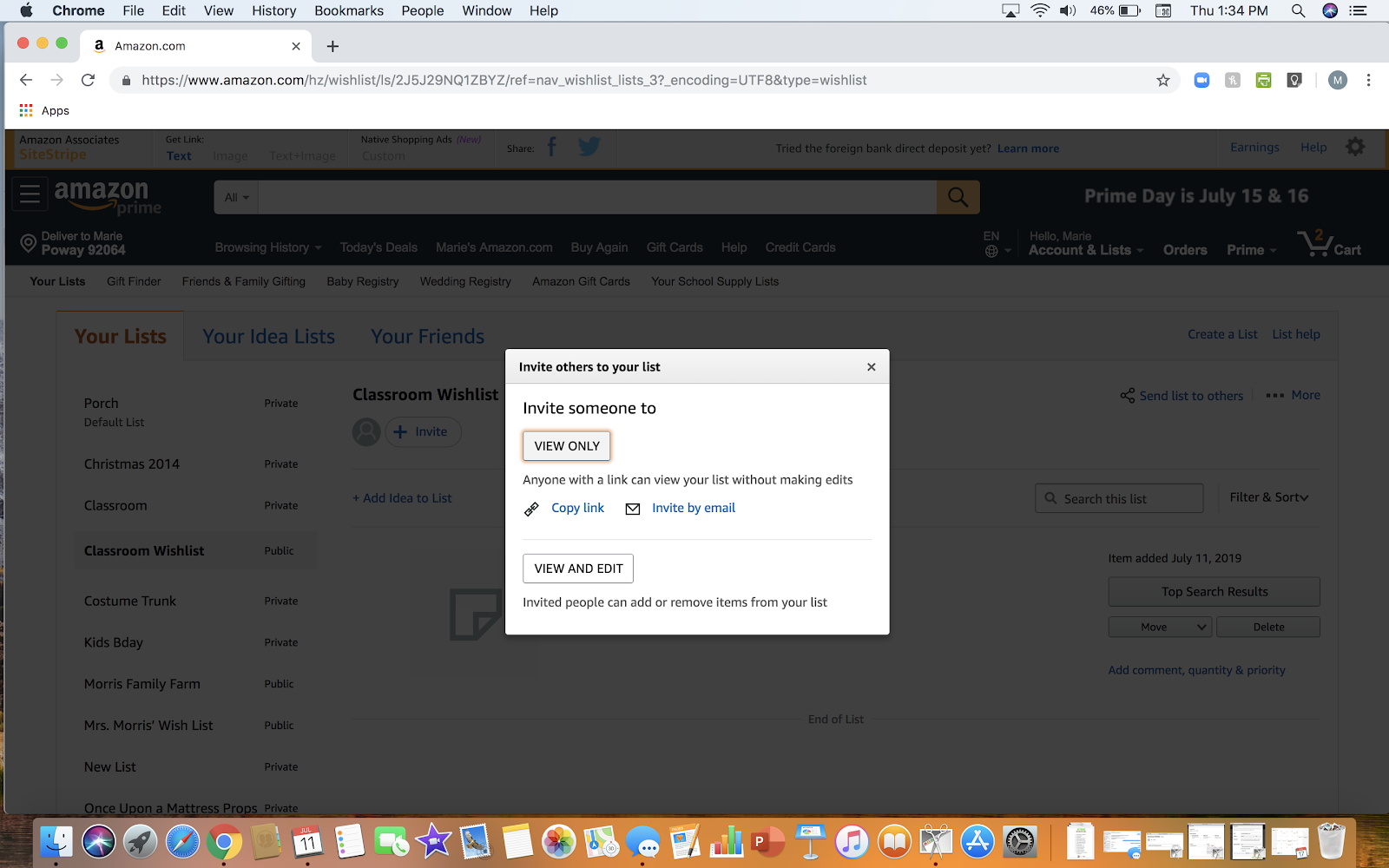Viewport: 1389px width, 868px height.
Task: Go back to previous page
Action: [x=26, y=80]
